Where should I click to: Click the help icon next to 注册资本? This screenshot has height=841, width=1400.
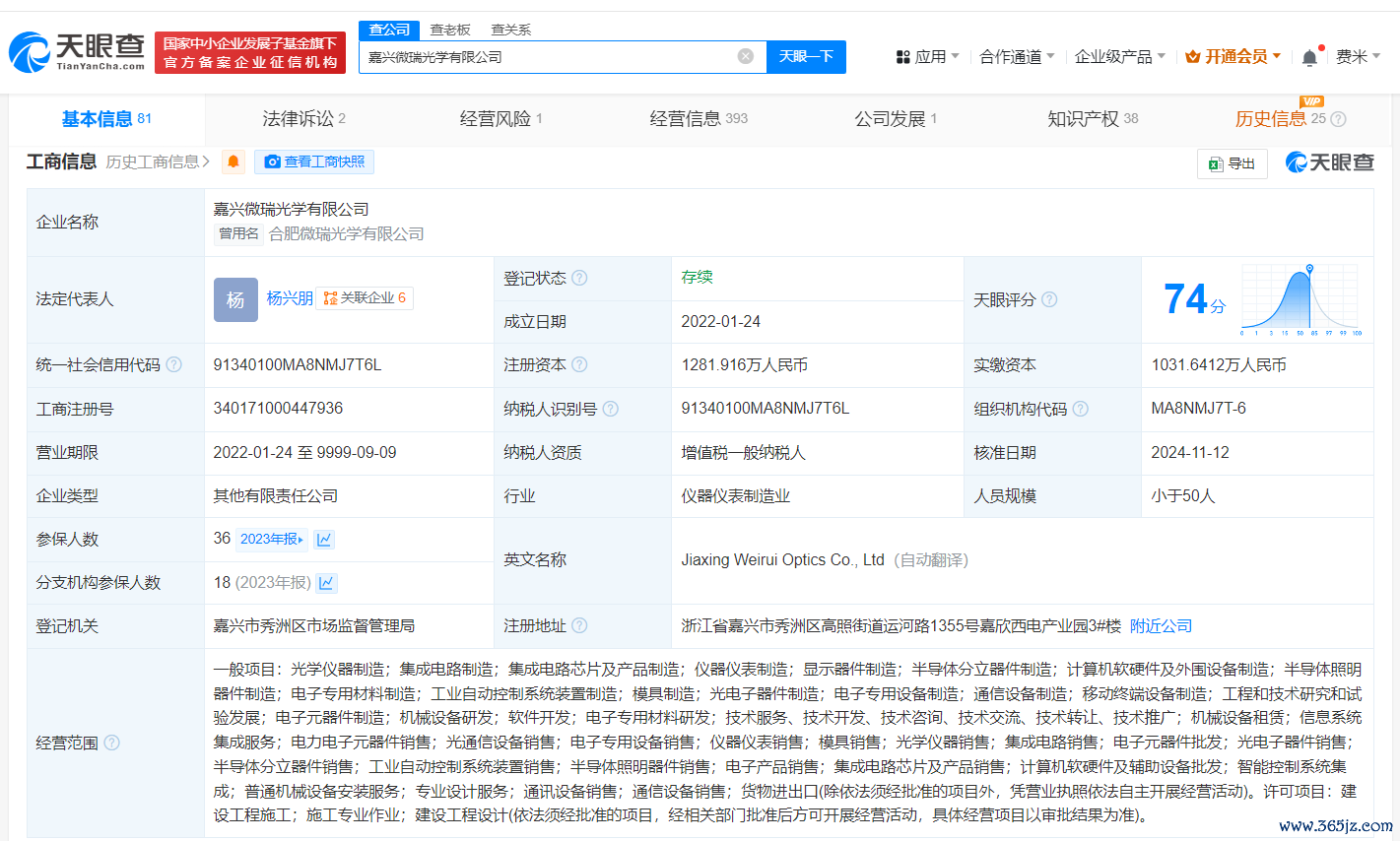coord(579,364)
